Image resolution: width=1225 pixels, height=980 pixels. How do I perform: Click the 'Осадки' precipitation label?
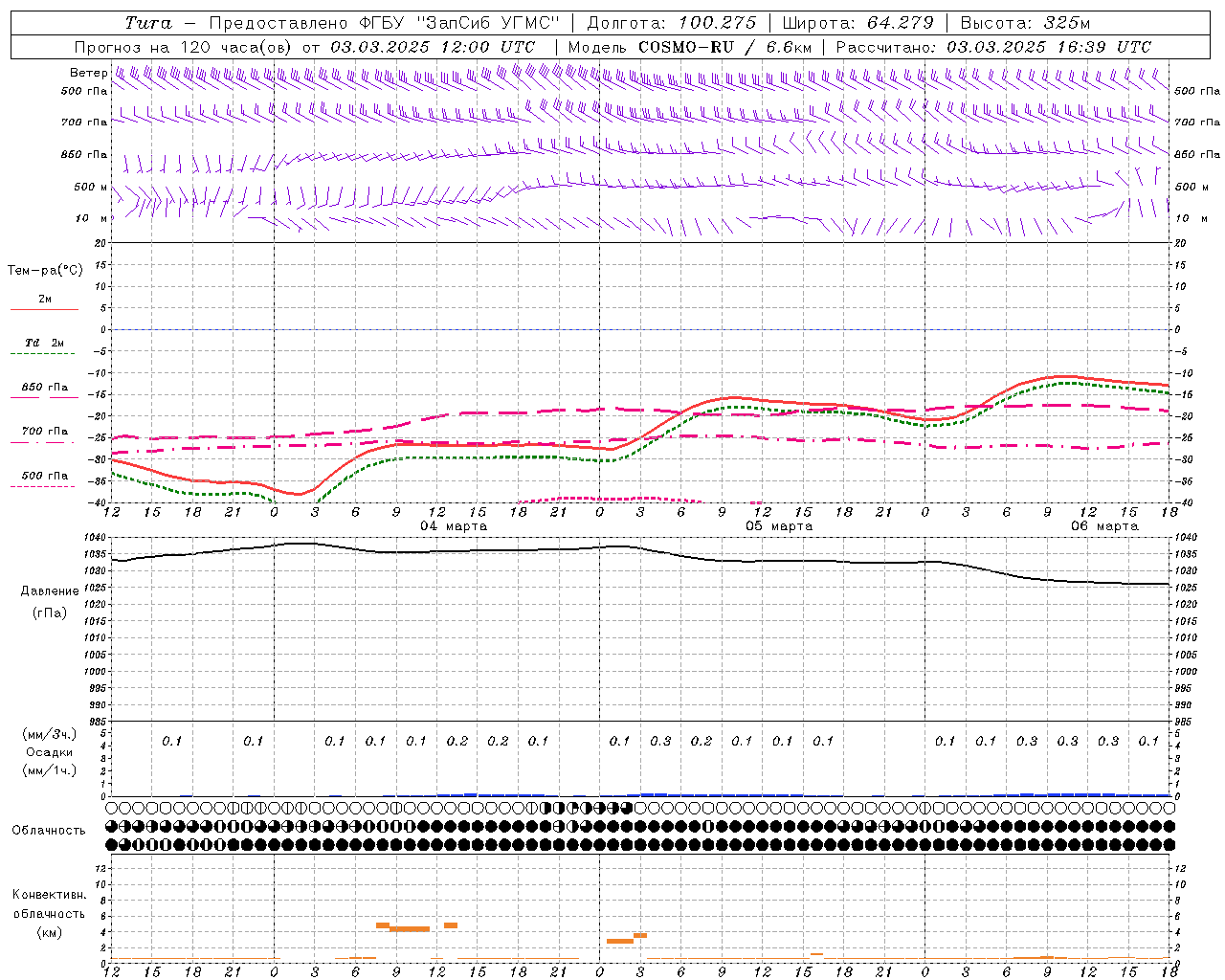click(50, 752)
